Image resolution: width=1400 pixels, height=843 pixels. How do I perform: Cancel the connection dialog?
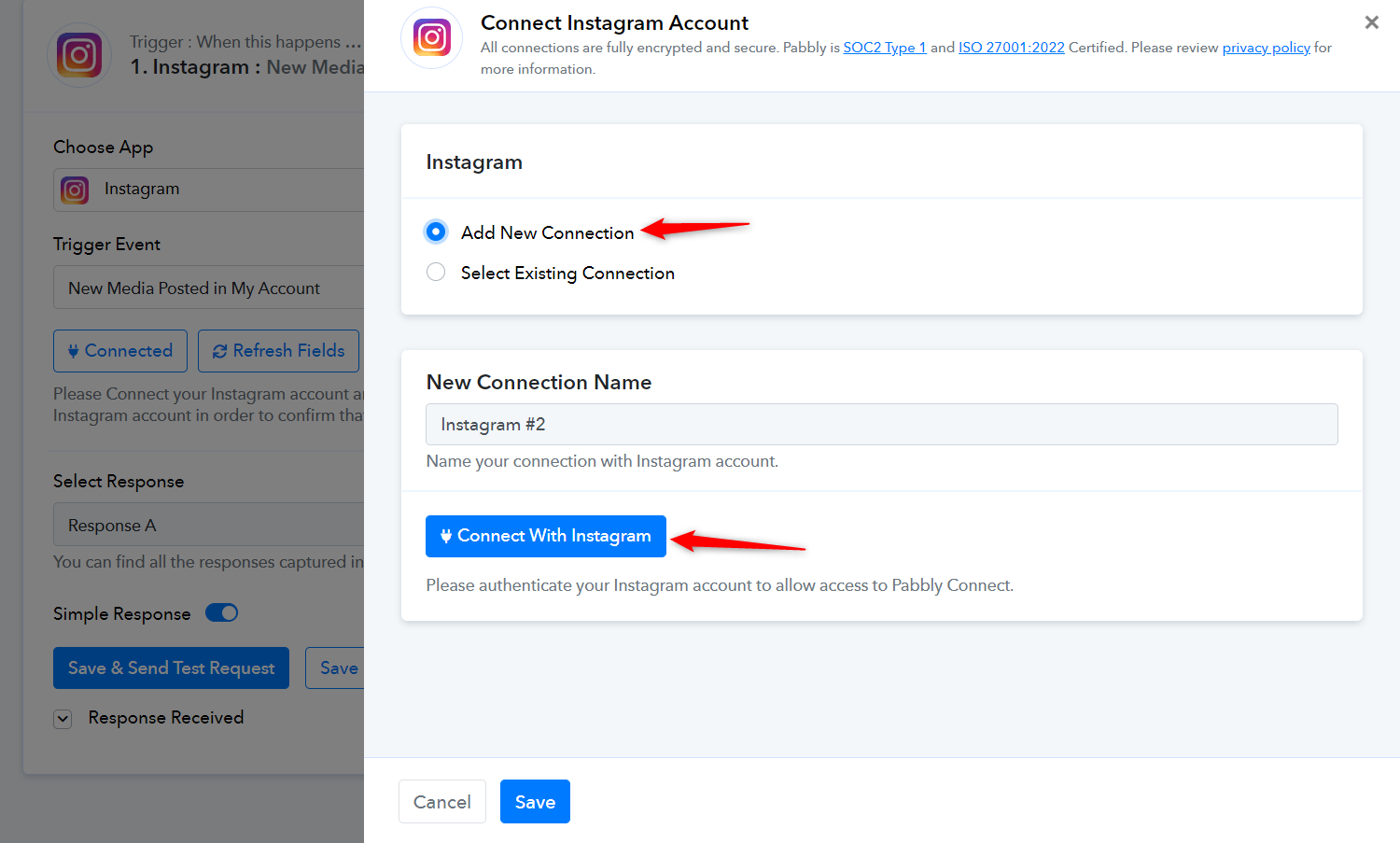[x=442, y=802]
